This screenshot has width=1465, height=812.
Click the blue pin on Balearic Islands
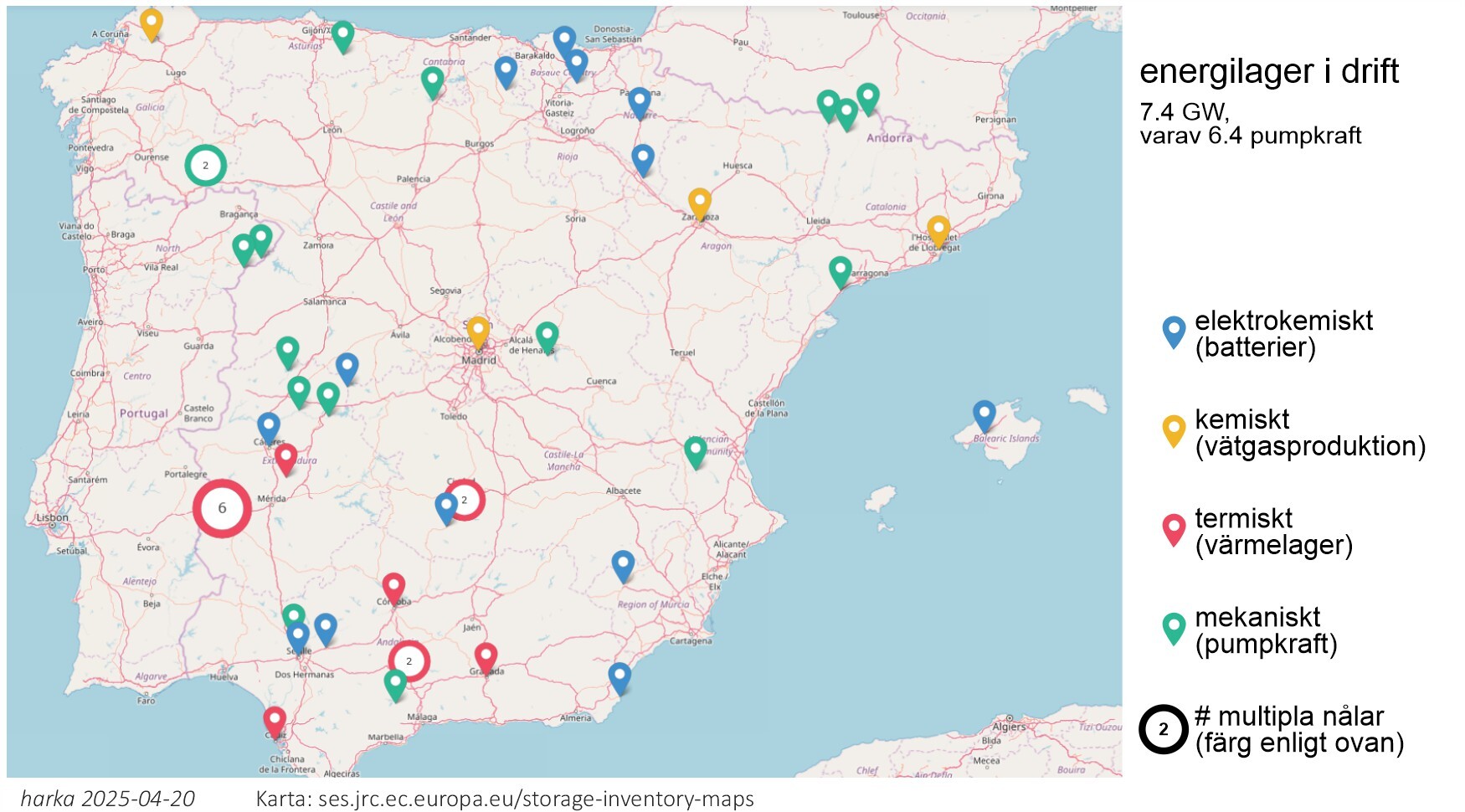tap(984, 414)
